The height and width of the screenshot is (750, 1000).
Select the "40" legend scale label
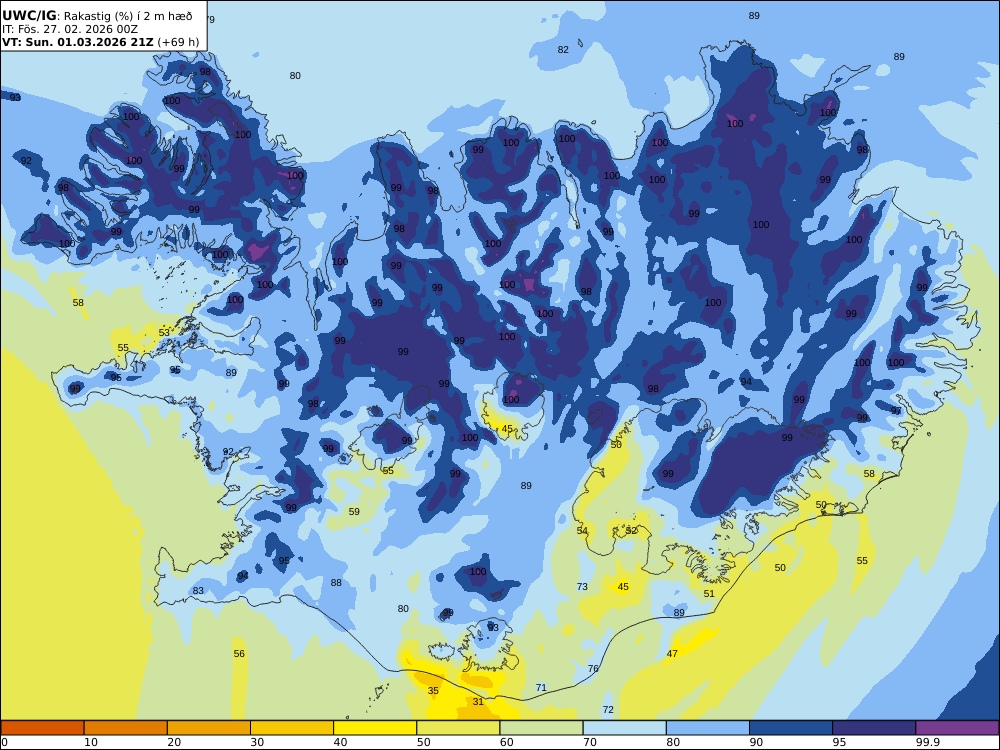(341, 742)
